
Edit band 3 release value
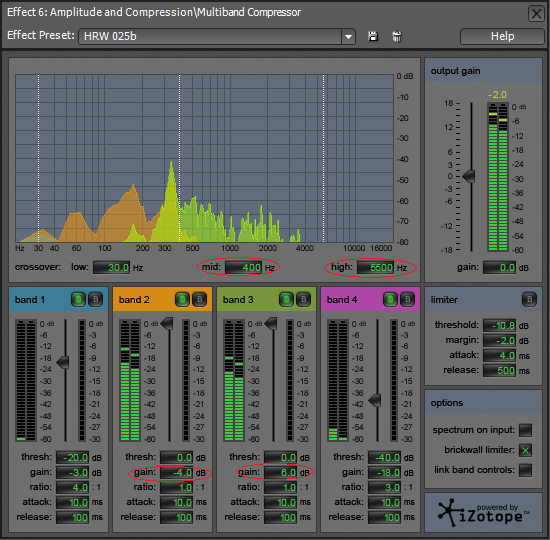[280, 517]
